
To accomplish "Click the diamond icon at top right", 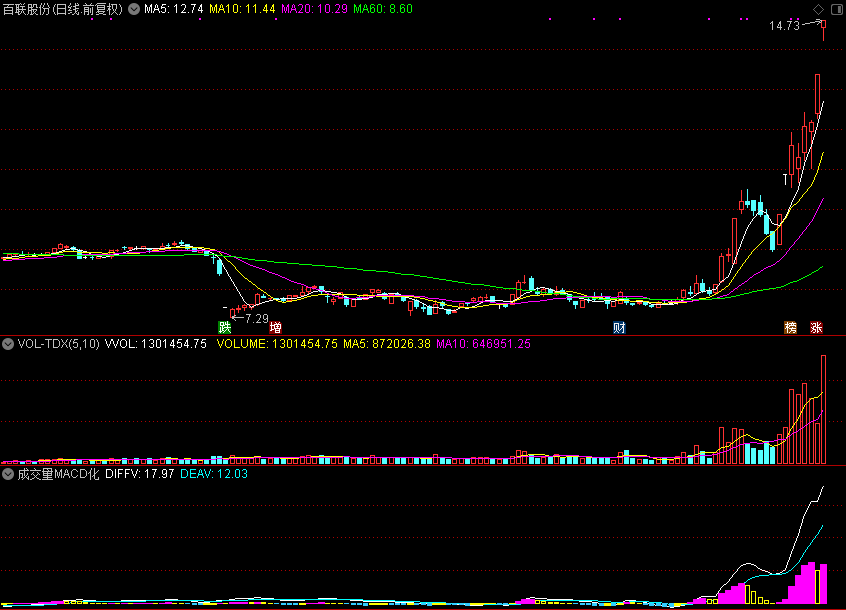I will pos(818,9).
